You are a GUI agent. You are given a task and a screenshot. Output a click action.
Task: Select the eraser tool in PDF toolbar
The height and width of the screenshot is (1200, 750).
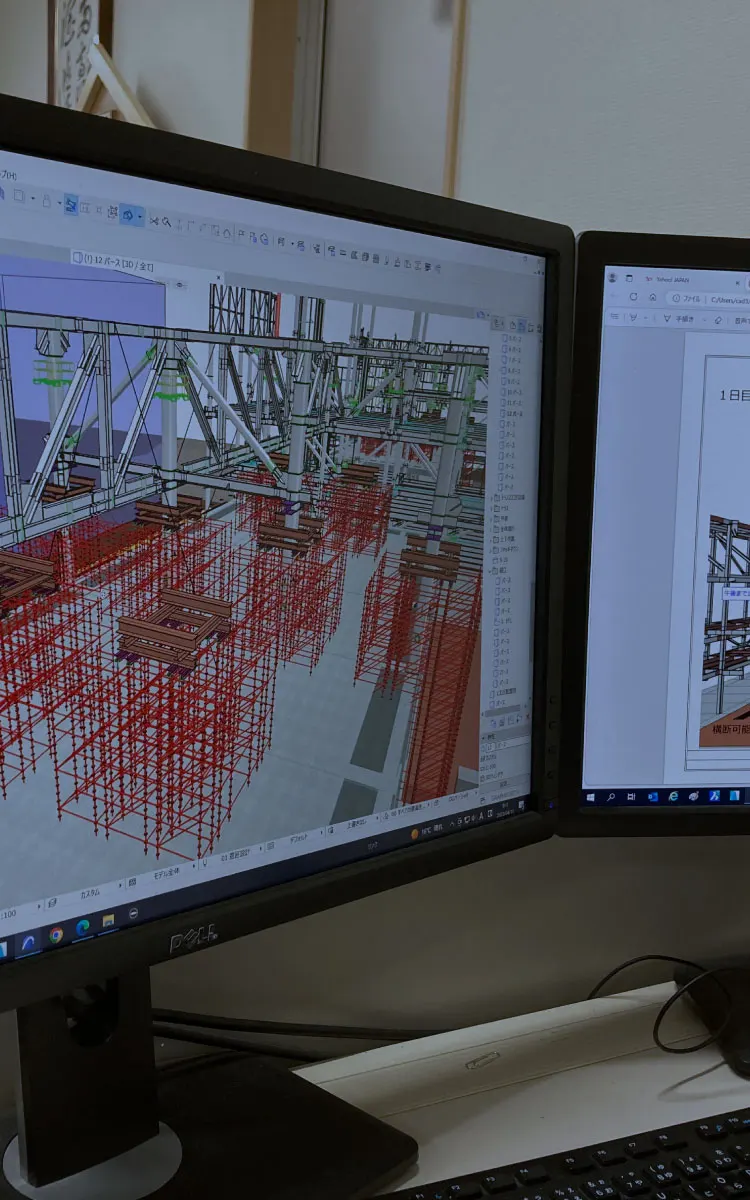point(718,320)
